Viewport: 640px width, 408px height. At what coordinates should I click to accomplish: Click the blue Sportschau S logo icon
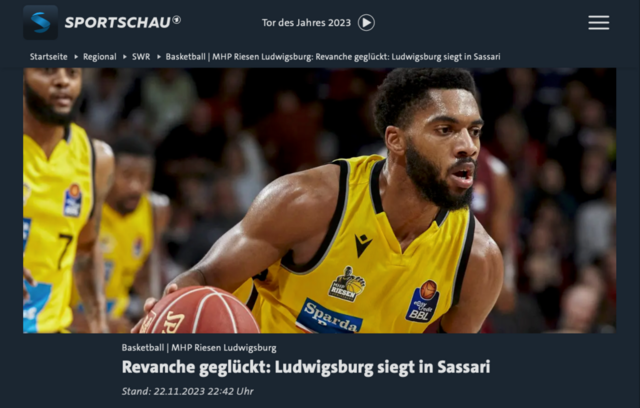click(x=40, y=22)
